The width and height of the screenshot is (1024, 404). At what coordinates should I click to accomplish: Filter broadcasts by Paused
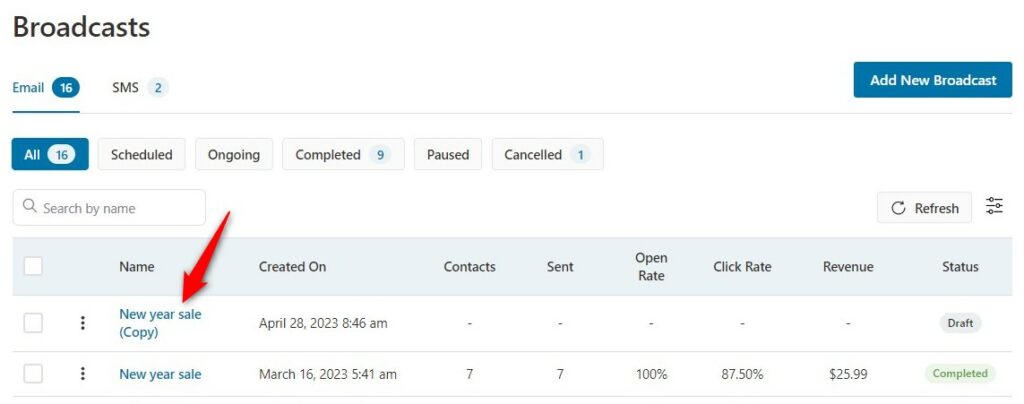pyautogui.click(x=448, y=155)
